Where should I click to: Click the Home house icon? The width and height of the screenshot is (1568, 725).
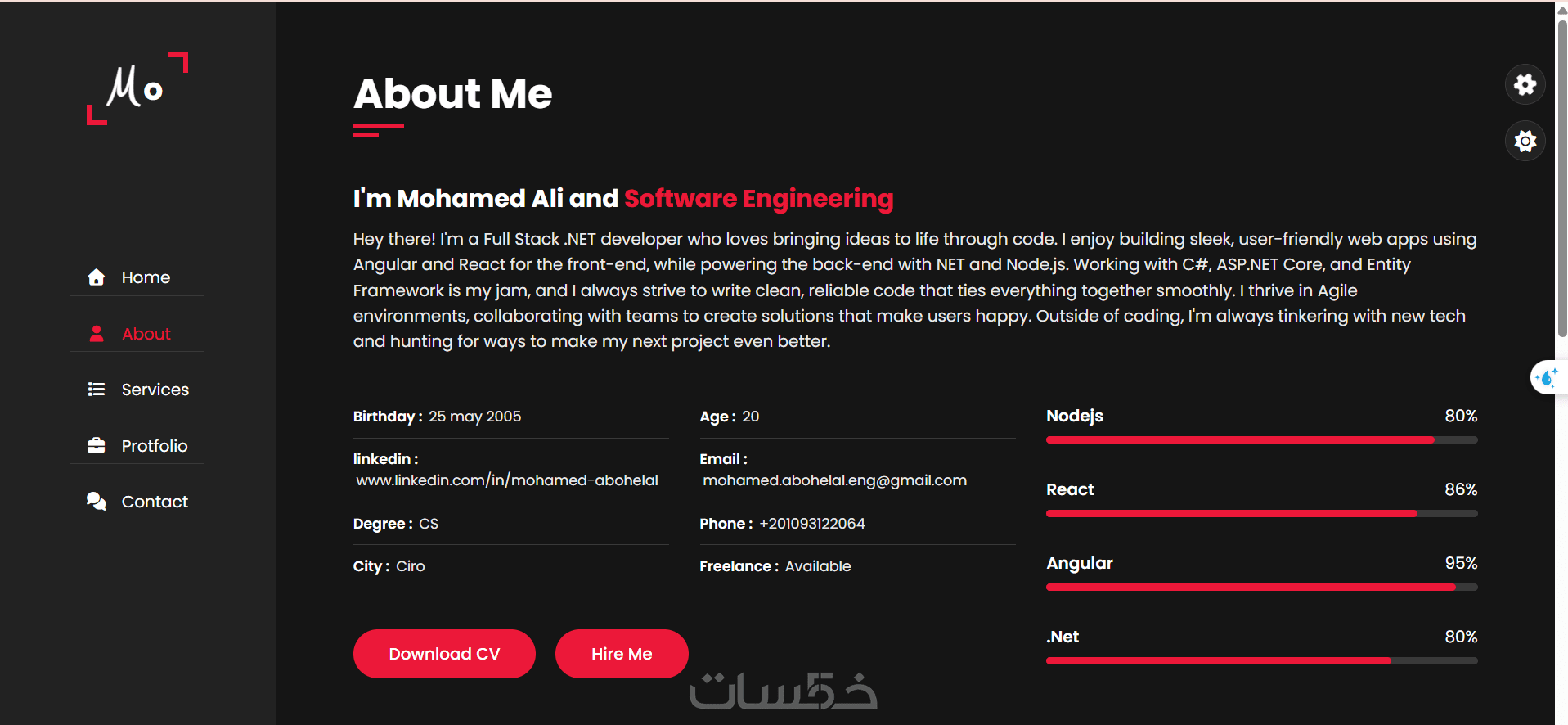point(97,277)
